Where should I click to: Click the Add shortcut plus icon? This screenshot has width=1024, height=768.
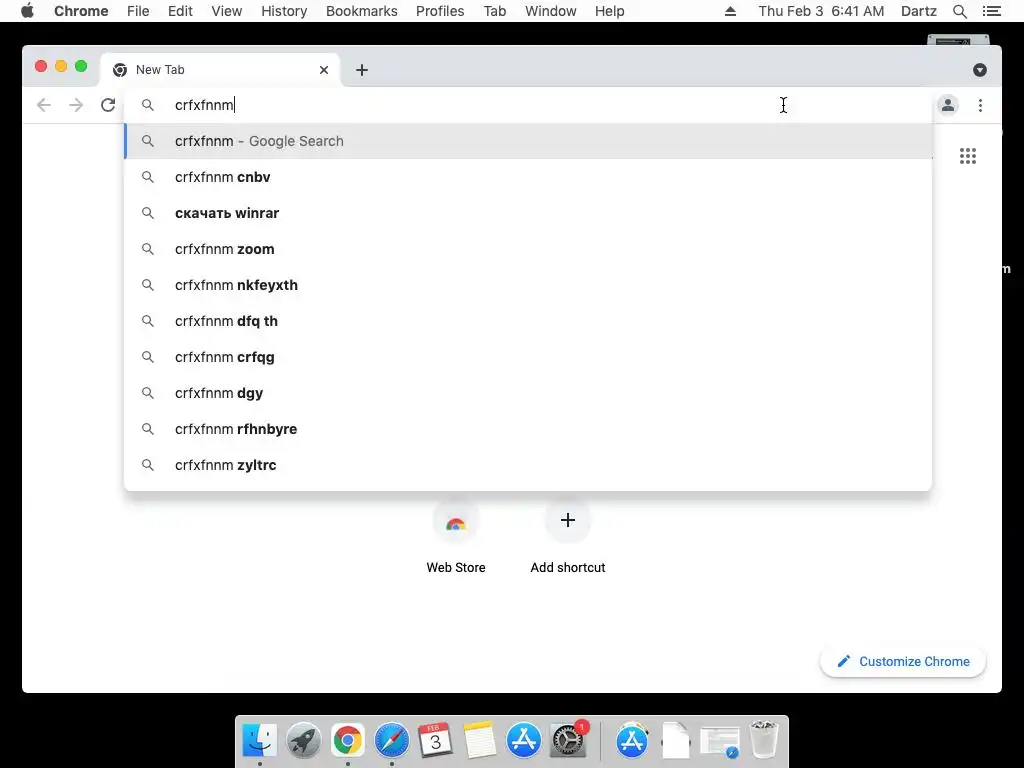[x=568, y=520]
